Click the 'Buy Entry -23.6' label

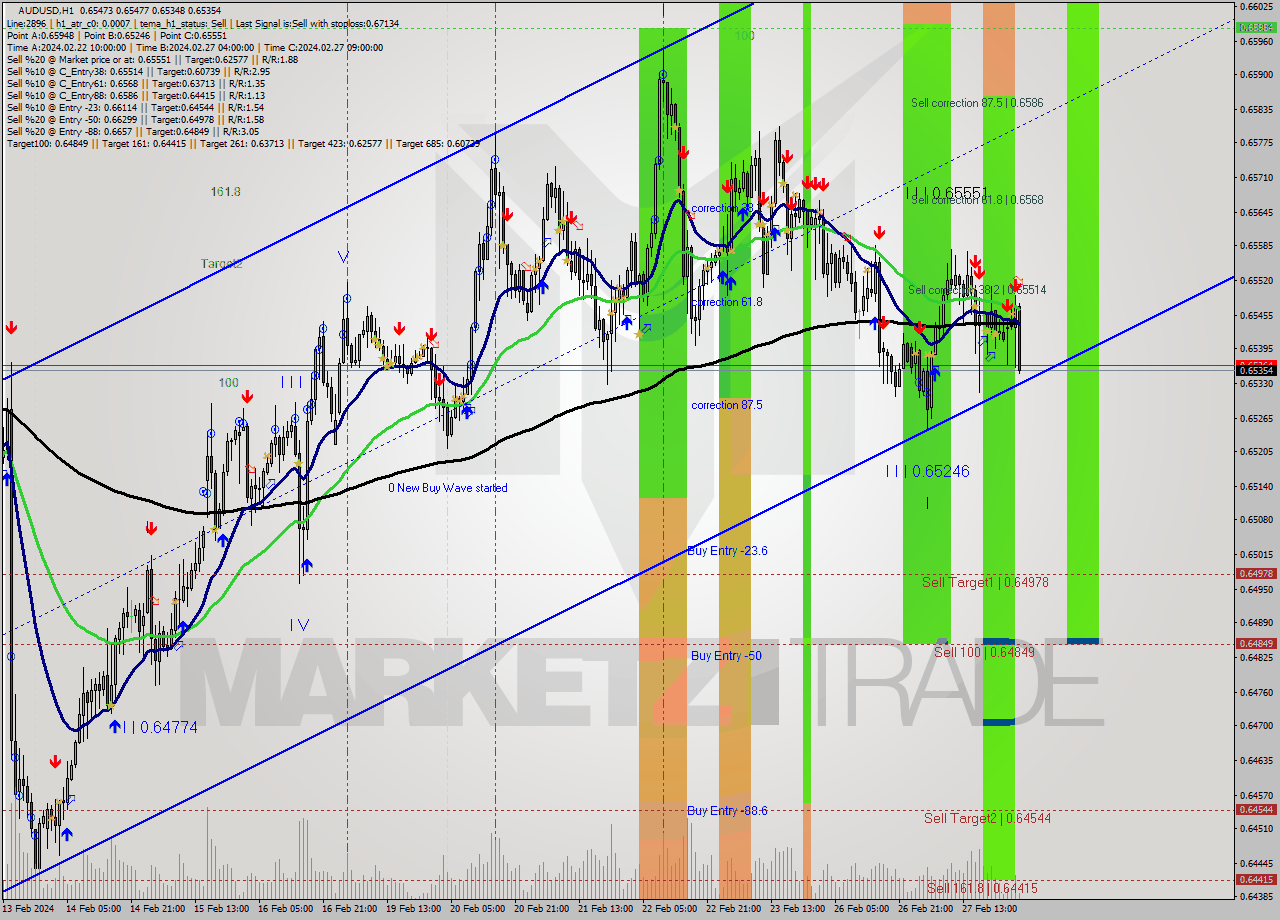727,551
